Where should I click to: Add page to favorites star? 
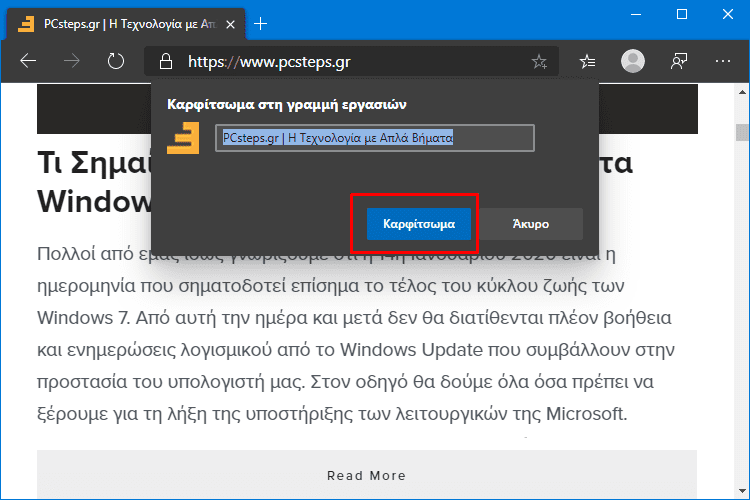(x=539, y=61)
